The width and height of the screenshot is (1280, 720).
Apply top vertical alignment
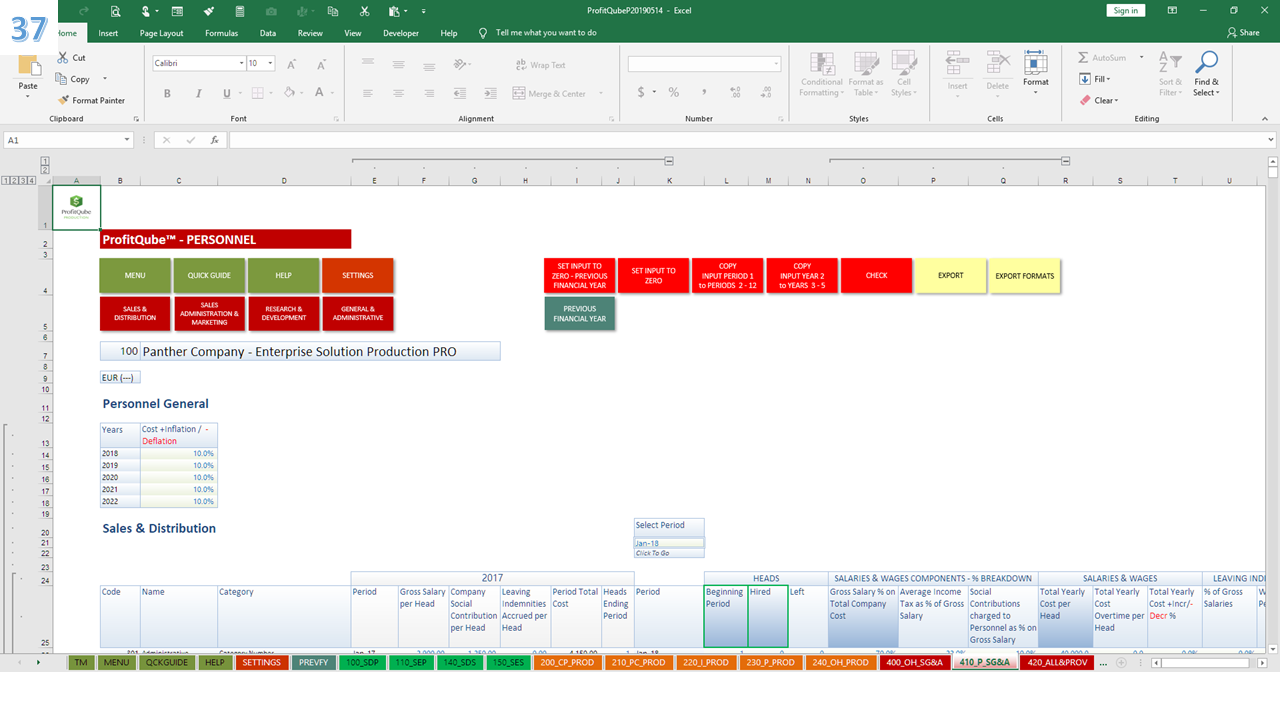click(x=368, y=63)
